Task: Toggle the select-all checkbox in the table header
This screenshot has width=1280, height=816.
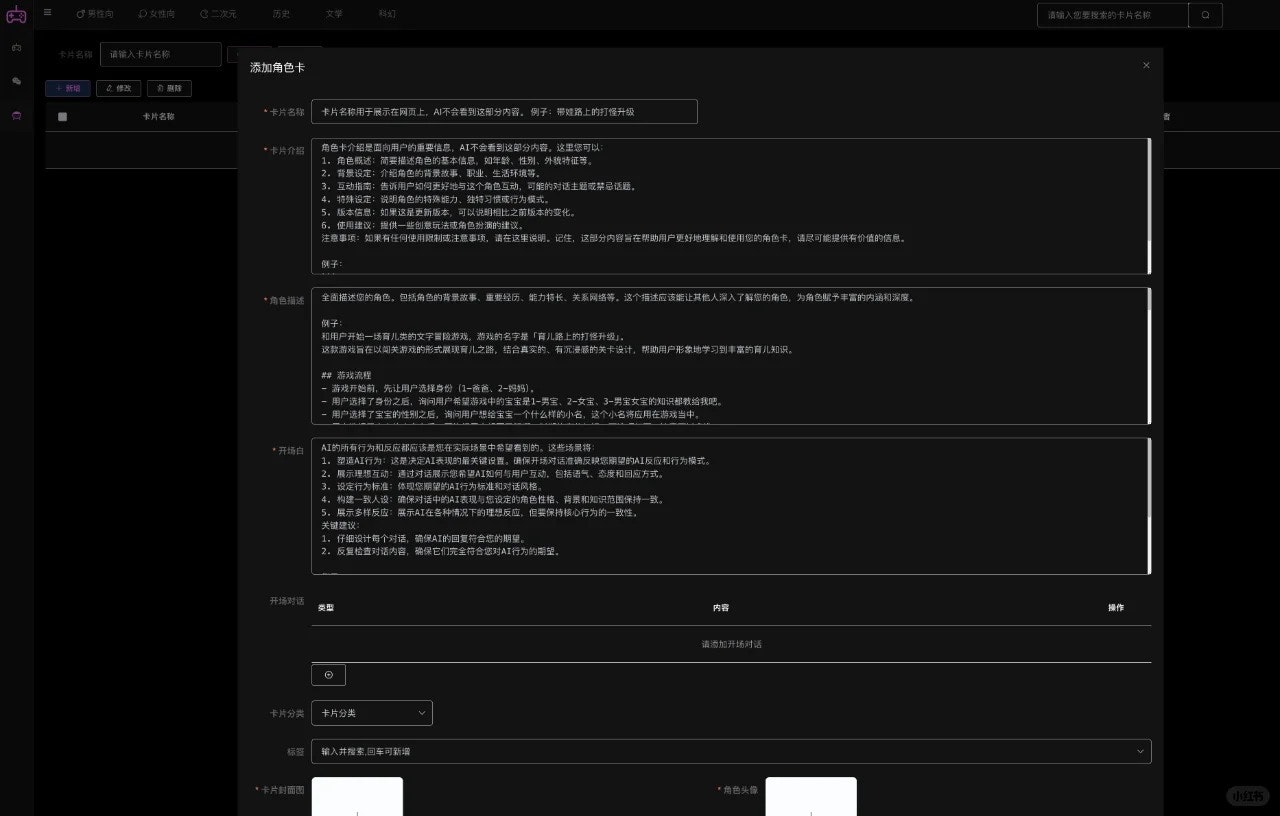Action: click(62, 116)
